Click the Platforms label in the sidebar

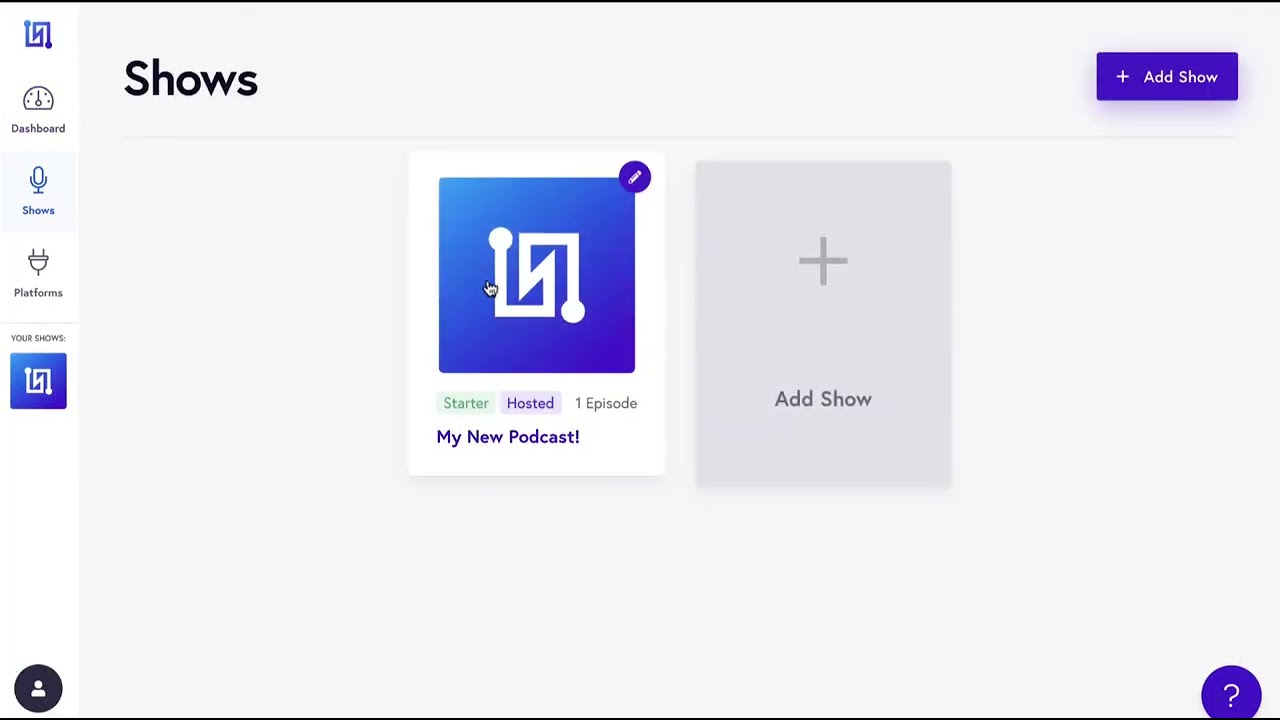(38, 292)
